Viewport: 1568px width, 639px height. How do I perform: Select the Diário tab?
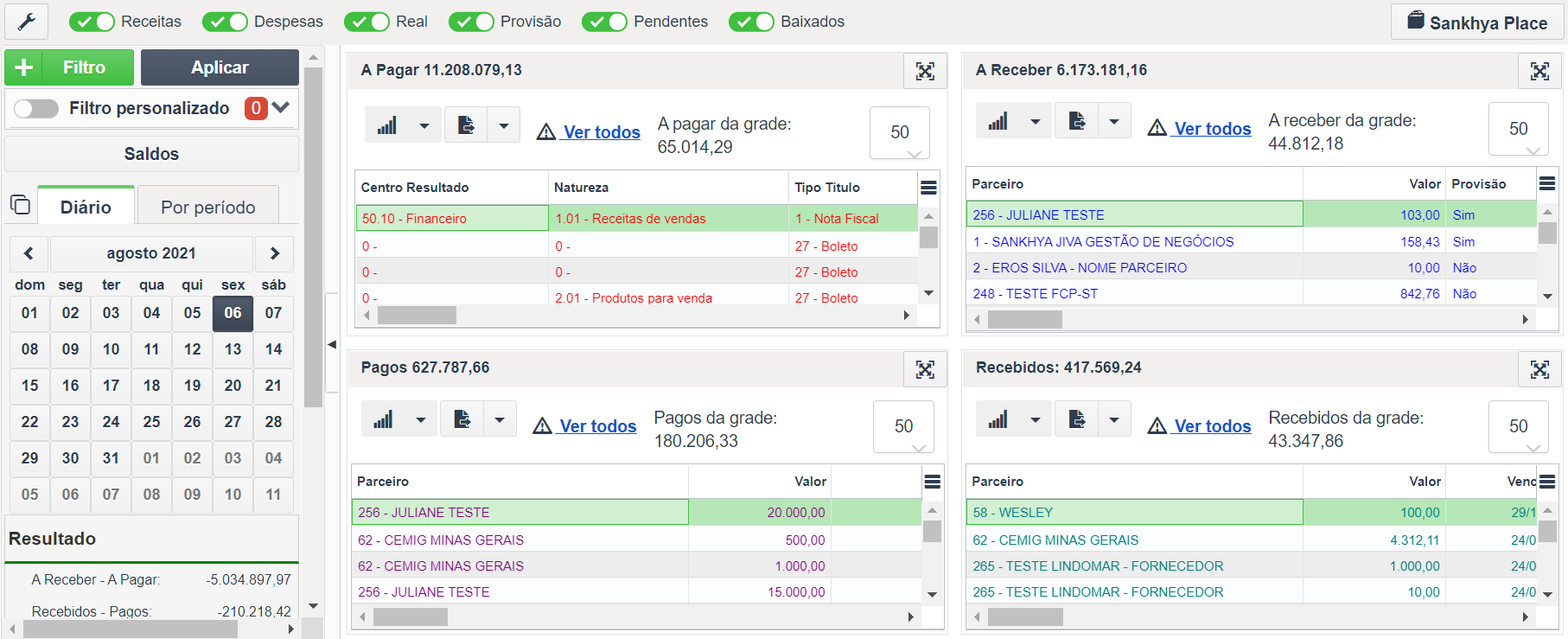click(86, 207)
